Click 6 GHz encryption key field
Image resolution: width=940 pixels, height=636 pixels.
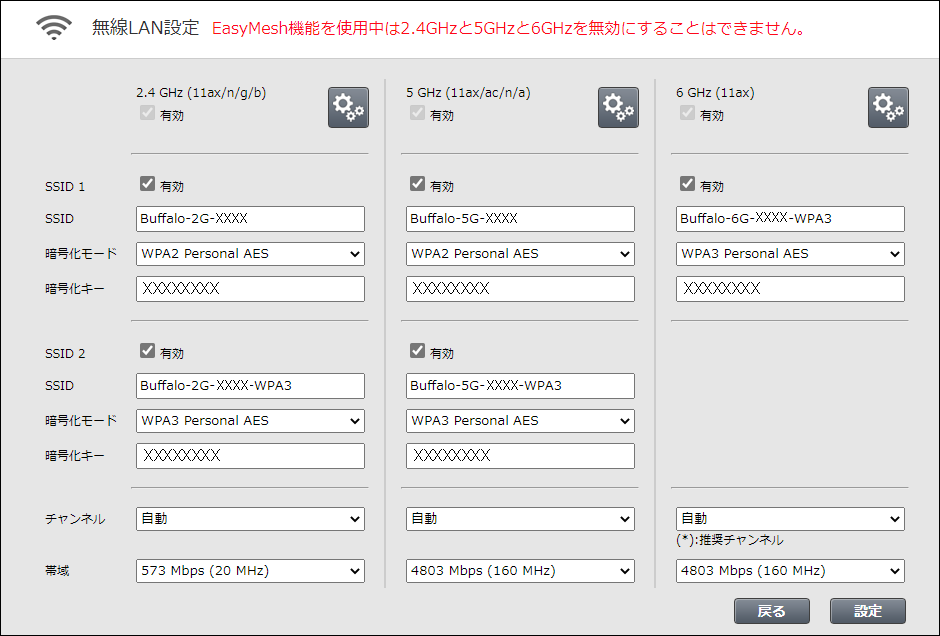pyautogui.click(x=790, y=289)
